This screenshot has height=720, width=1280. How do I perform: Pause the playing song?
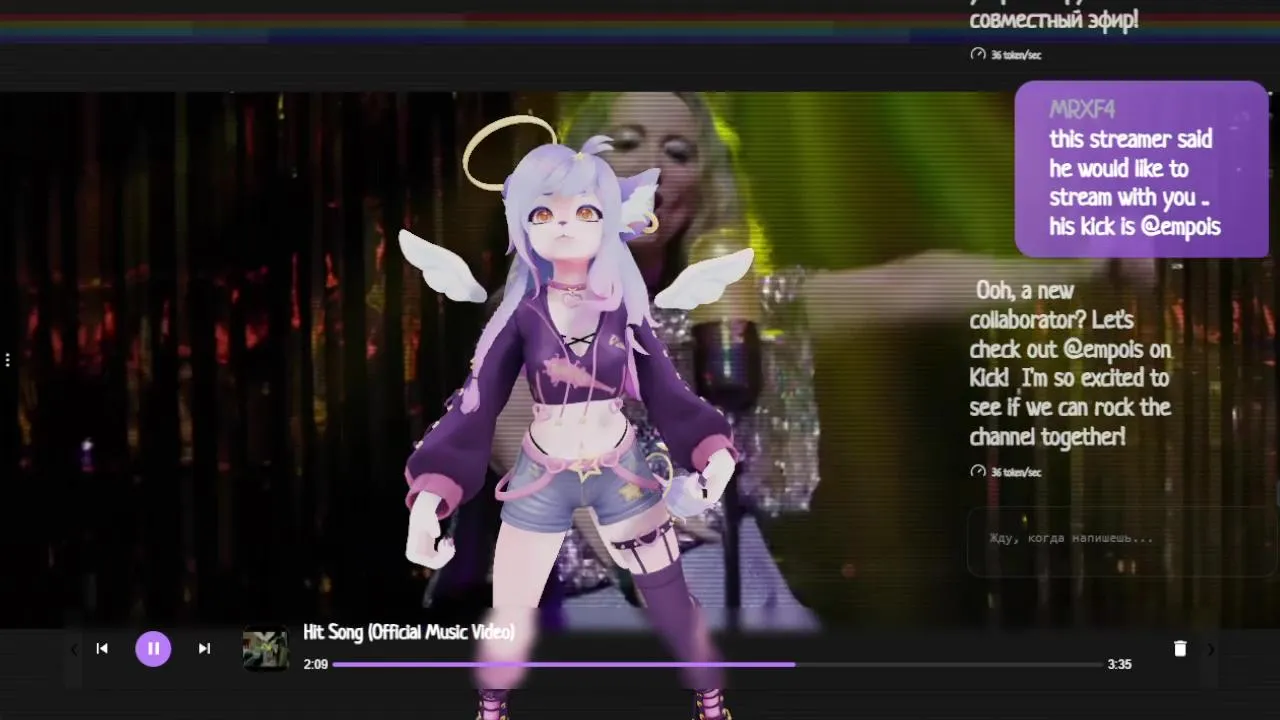click(153, 649)
